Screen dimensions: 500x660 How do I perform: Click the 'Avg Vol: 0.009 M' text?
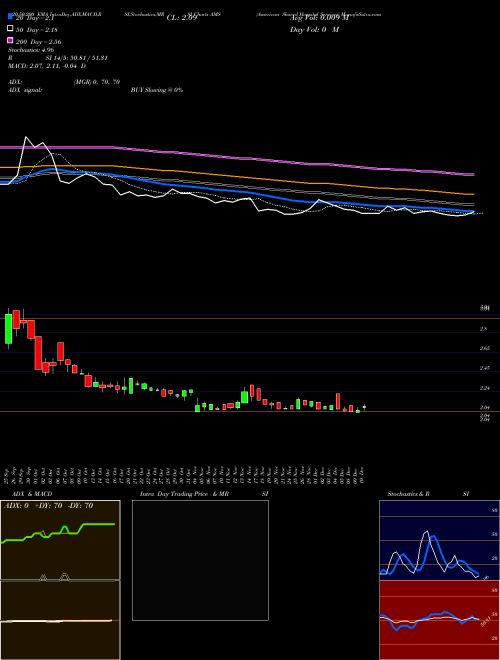[x=319, y=17]
